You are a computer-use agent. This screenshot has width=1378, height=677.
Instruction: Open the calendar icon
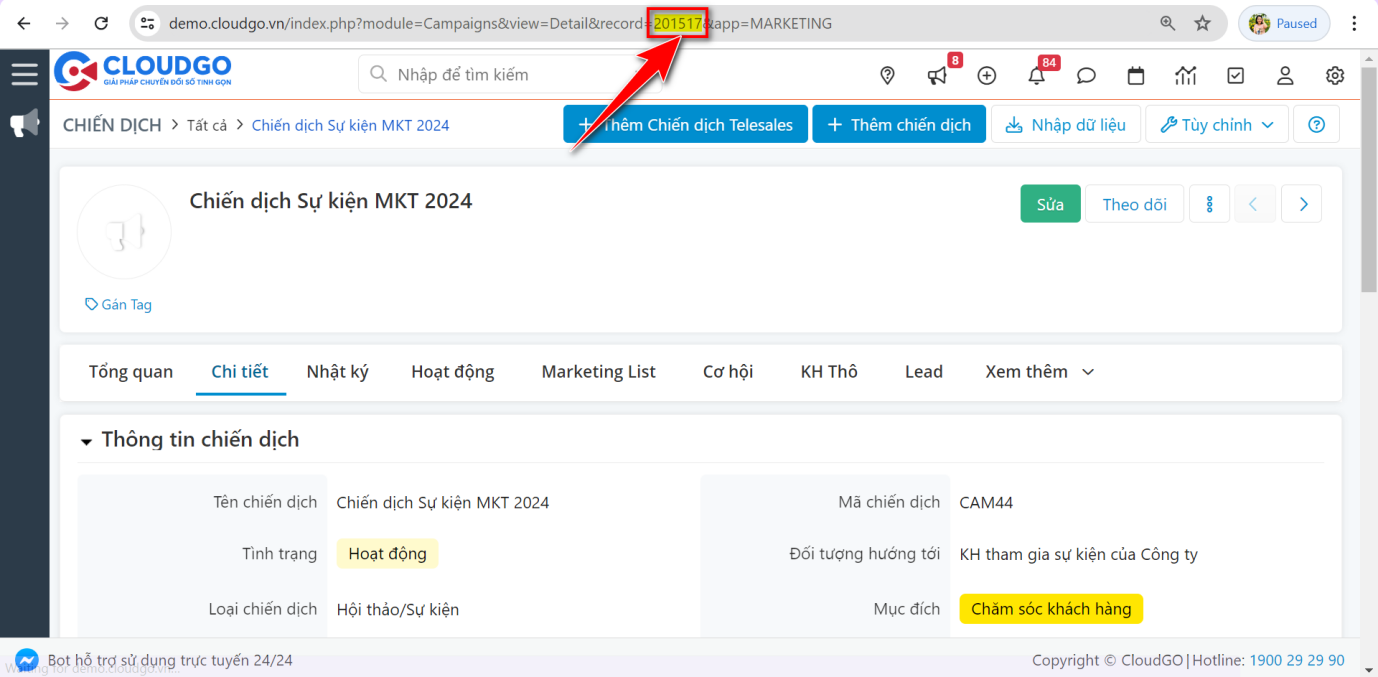point(1136,75)
